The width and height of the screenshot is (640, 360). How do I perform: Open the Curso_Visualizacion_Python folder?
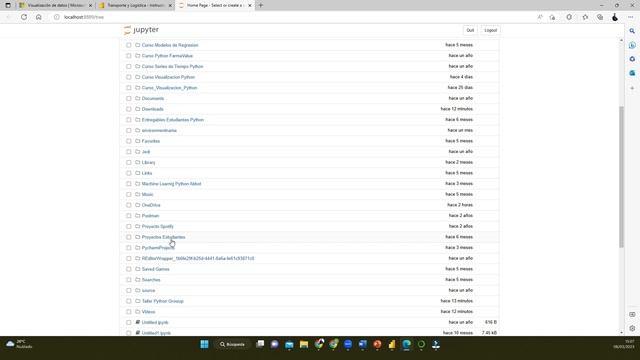coord(169,88)
